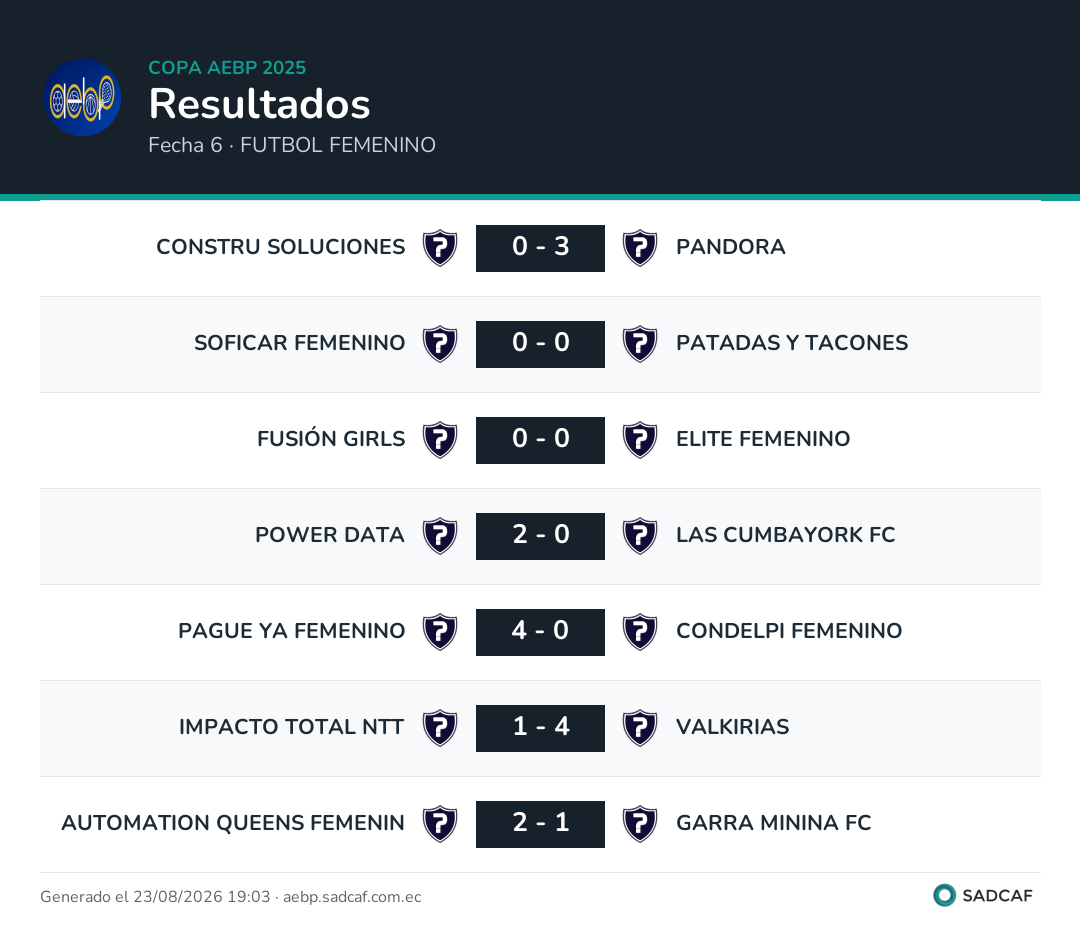Click team name PAGUE YA FEMENINO
Image resolution: width=1080 pixels, height=948 pixels.
[291, 630]
